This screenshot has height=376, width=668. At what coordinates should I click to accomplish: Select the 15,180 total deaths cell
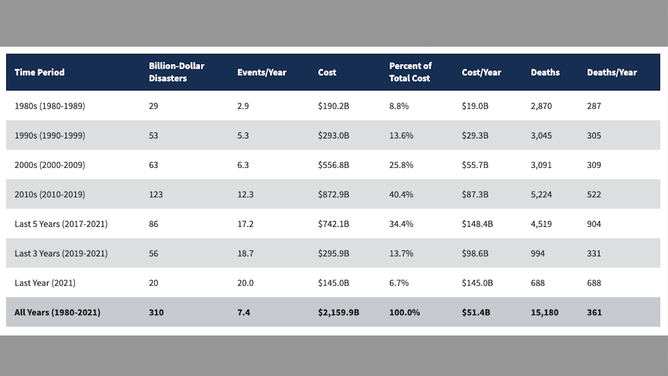544,312
